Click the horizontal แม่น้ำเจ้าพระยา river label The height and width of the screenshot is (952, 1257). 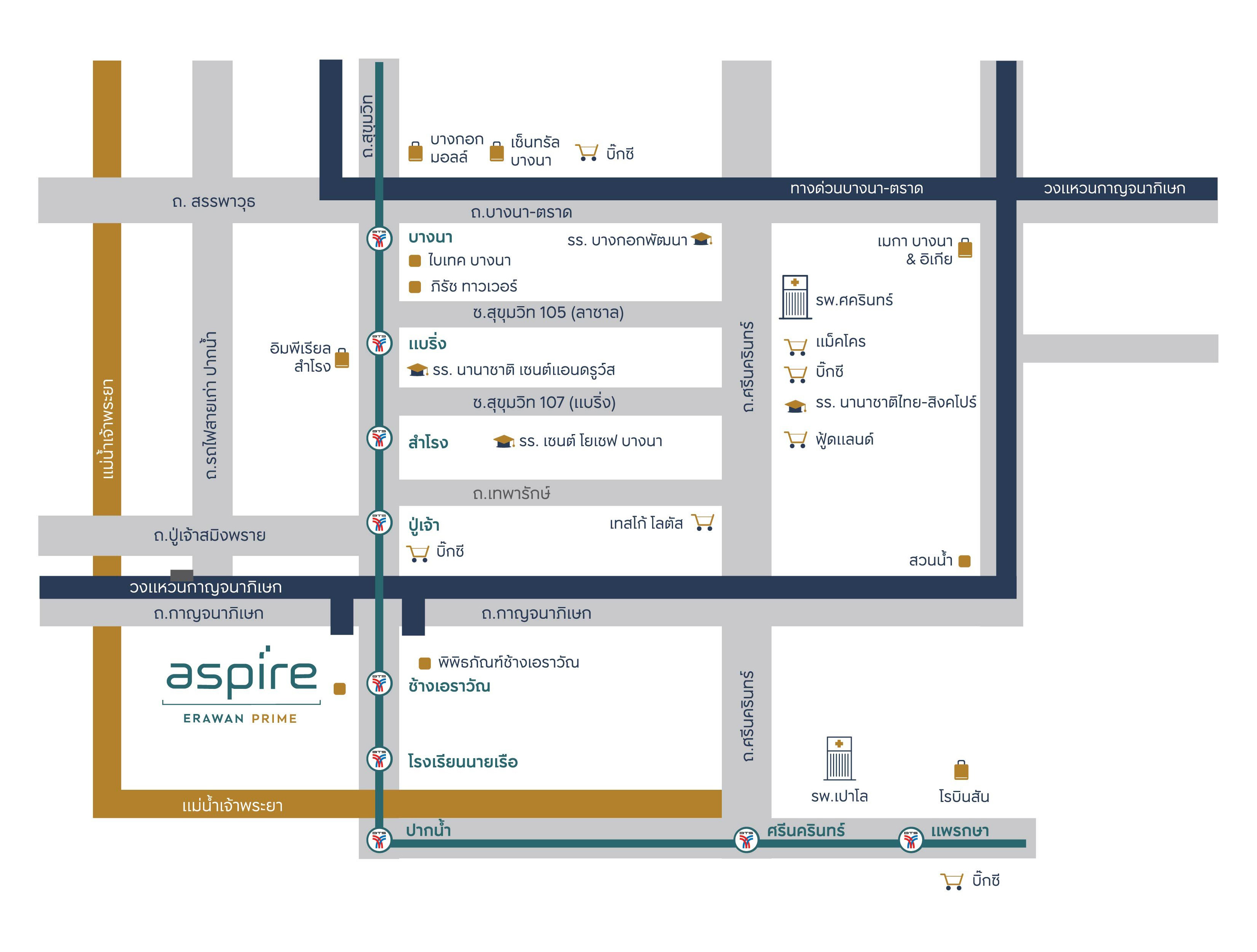click(232, 806)
